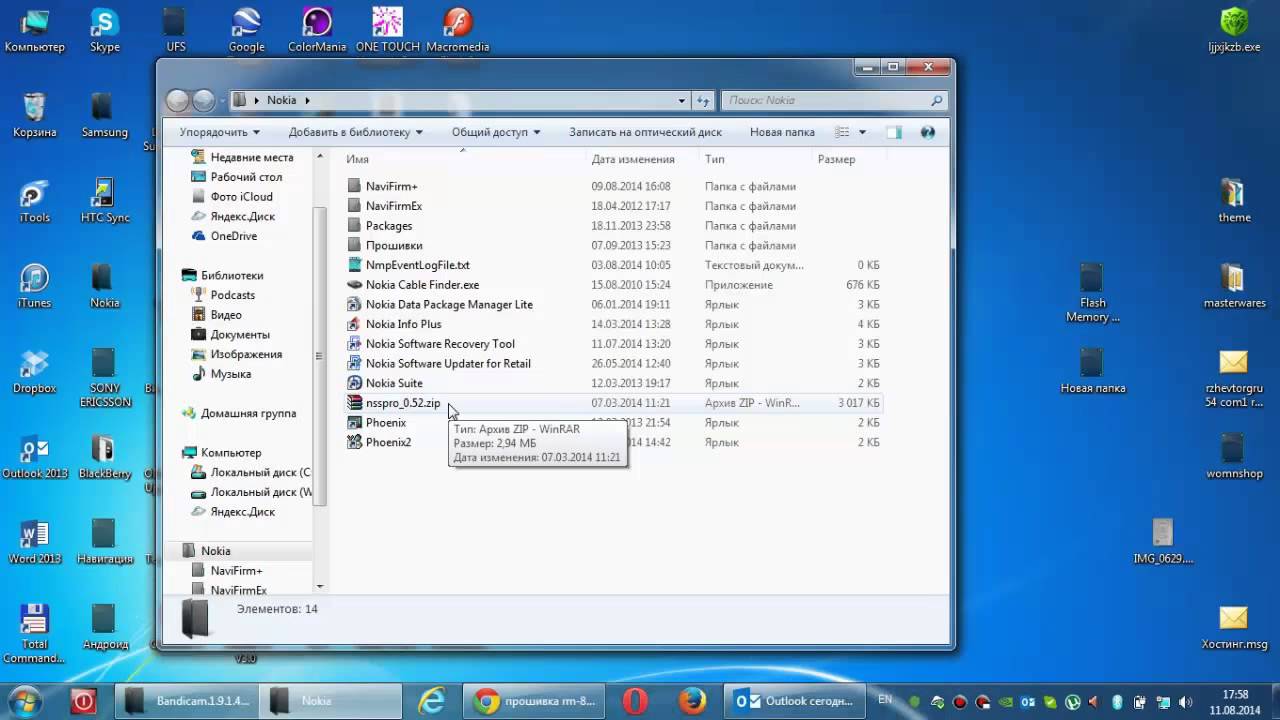Select Nokia Software Recovery Tool shortcut

click(x=439, y=344)
